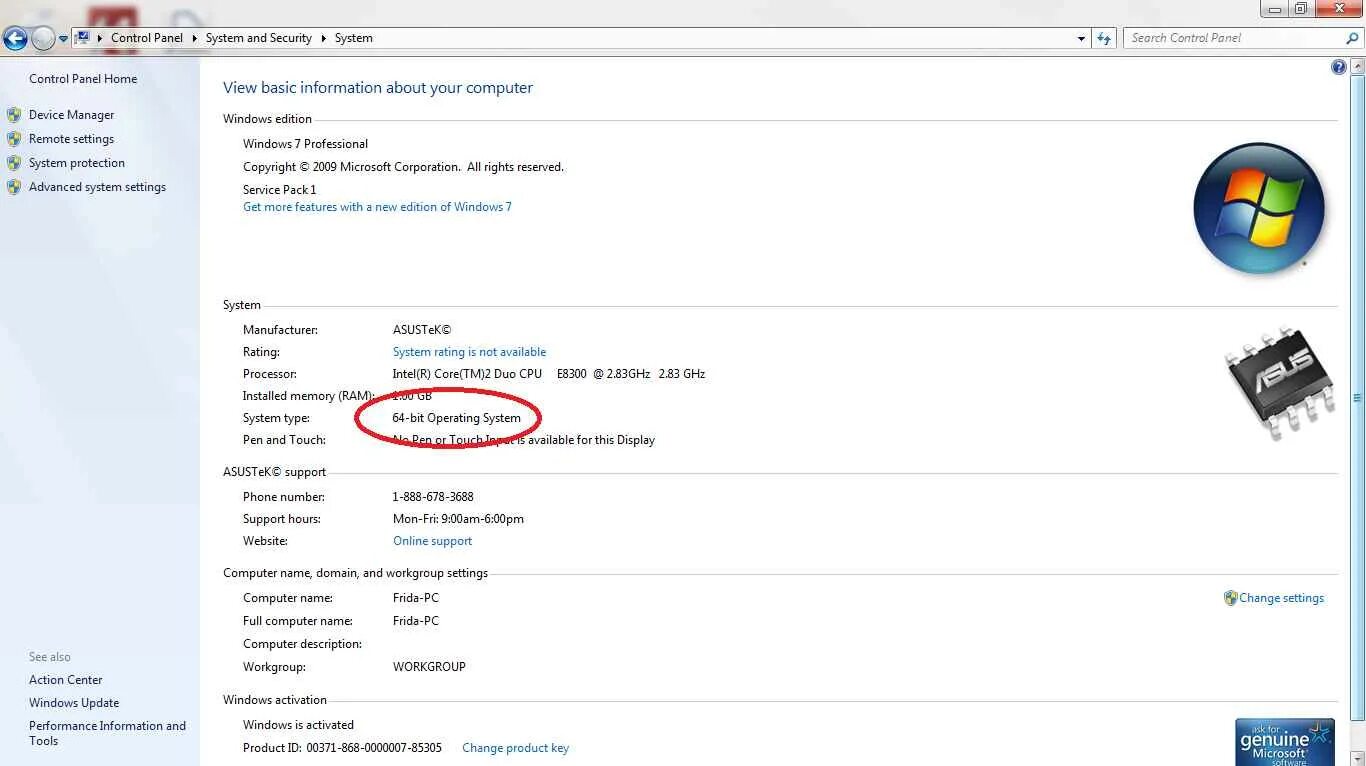This screenshot has height=766, width=1366.
Task: Click the refresh button beside address bar
Action: click(x=1104, y=38)
